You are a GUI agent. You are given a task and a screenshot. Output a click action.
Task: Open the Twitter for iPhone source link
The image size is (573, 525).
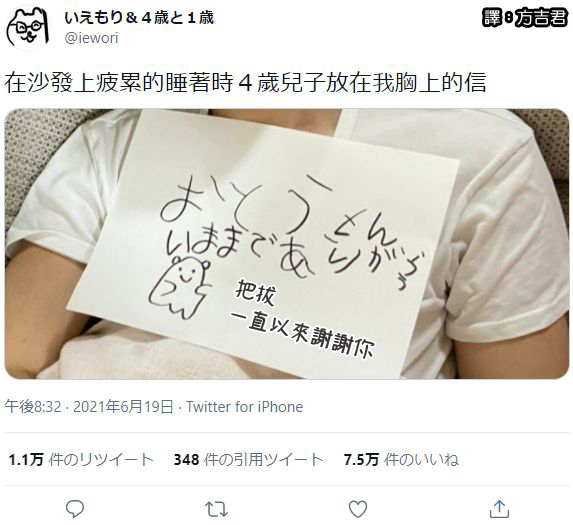(x=244, y=407)
